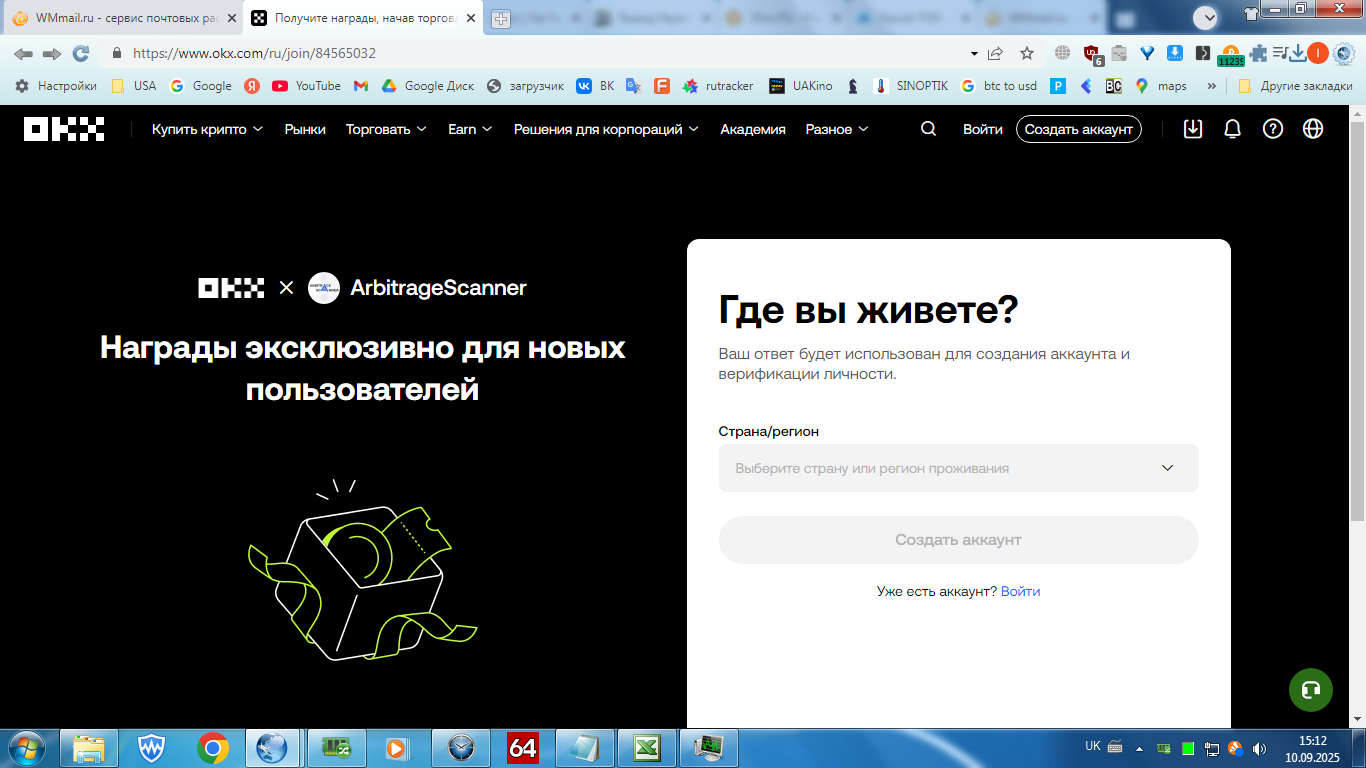This screenshot has height=768, width=1366.
Task: Open the SINOPTIK bookmark
Action: [911, 86]
